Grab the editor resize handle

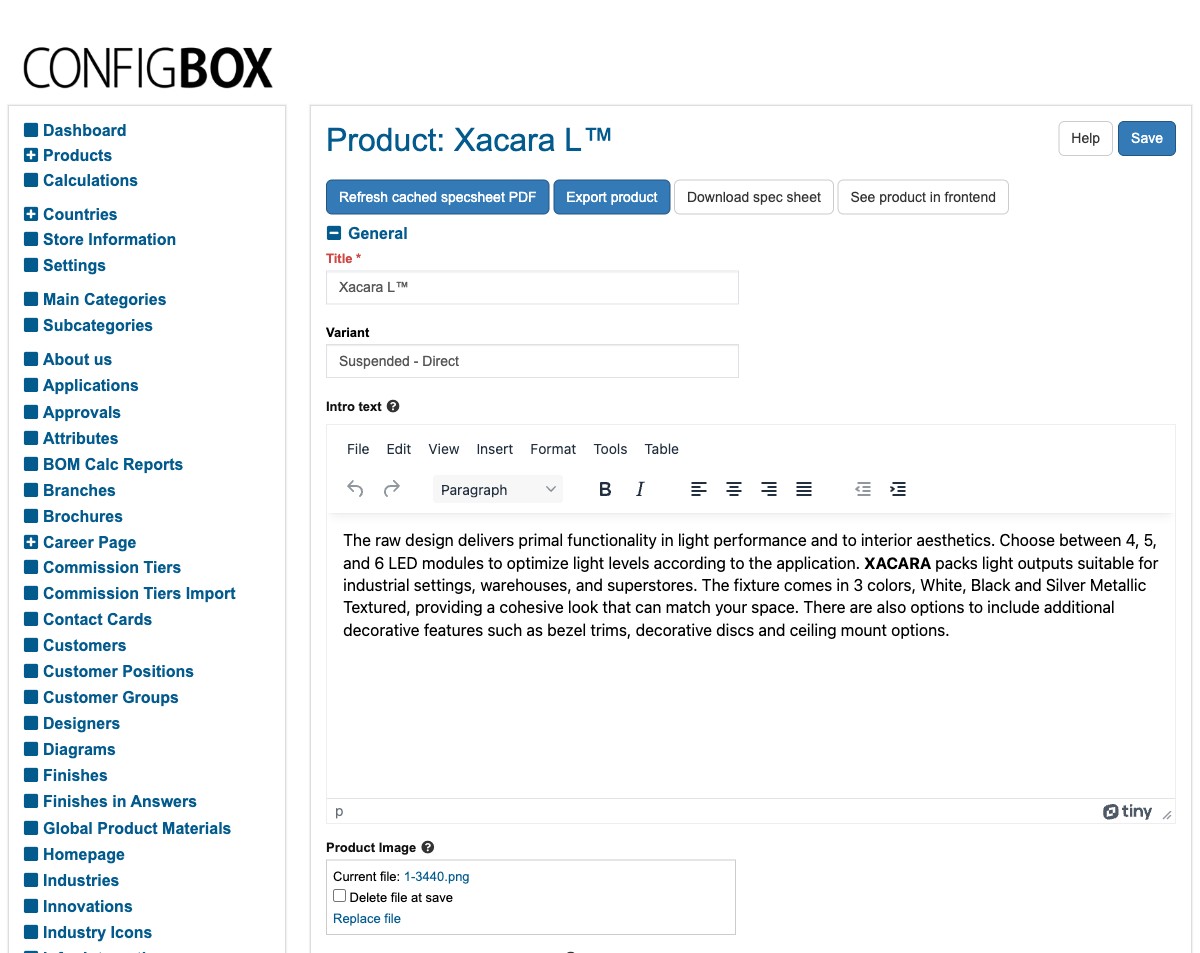click(1166, 814)
